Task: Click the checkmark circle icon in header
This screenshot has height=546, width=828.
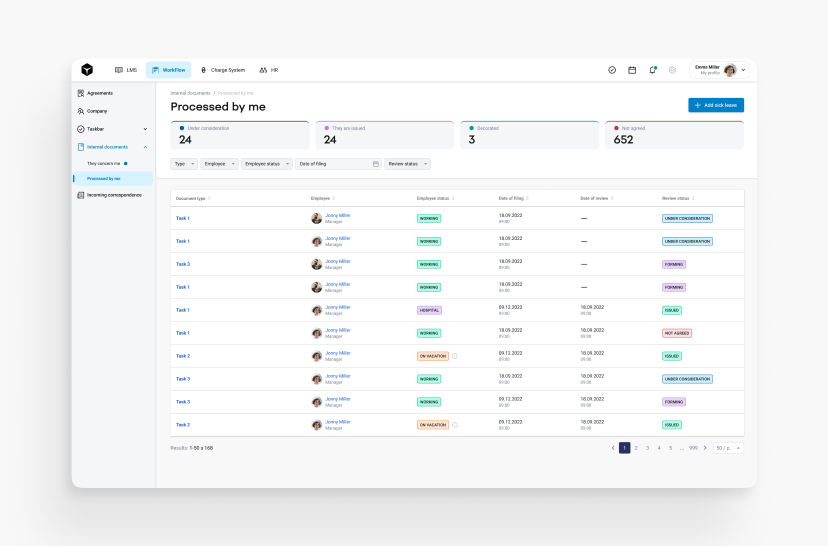Action: coord(612,70)
